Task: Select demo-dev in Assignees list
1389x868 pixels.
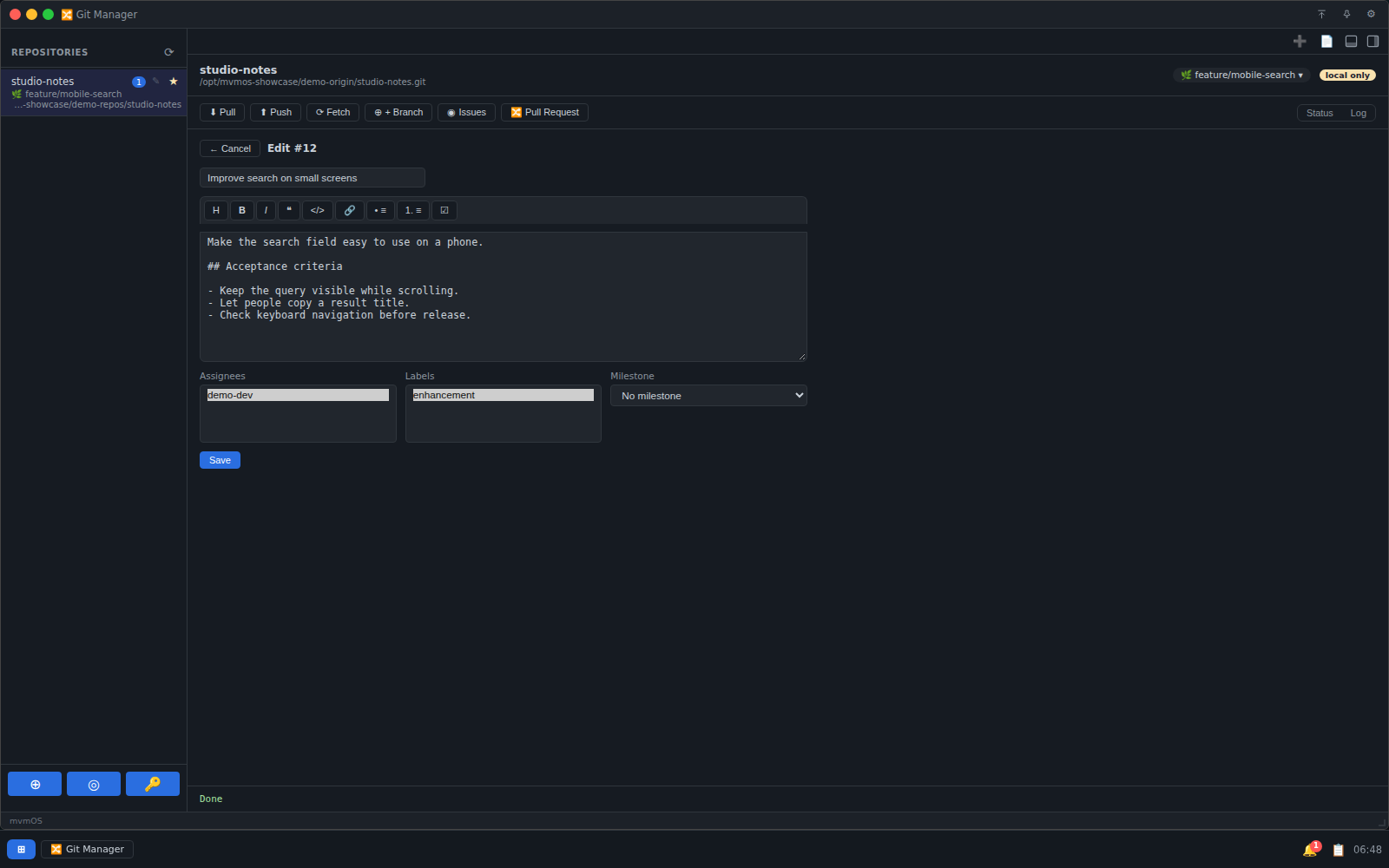Action: coord(298,395)
